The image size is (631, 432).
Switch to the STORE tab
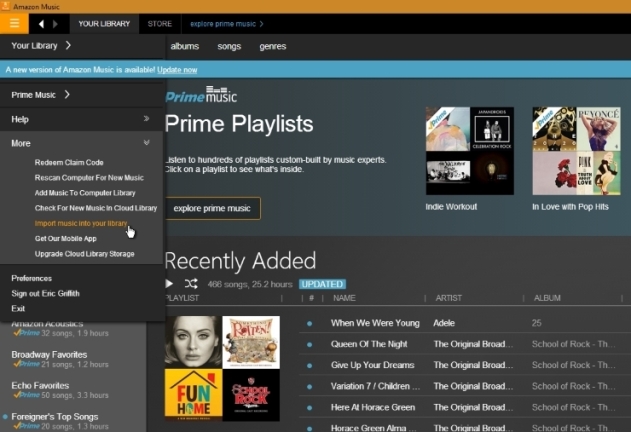pyautogui.click(x=160, y=24)
